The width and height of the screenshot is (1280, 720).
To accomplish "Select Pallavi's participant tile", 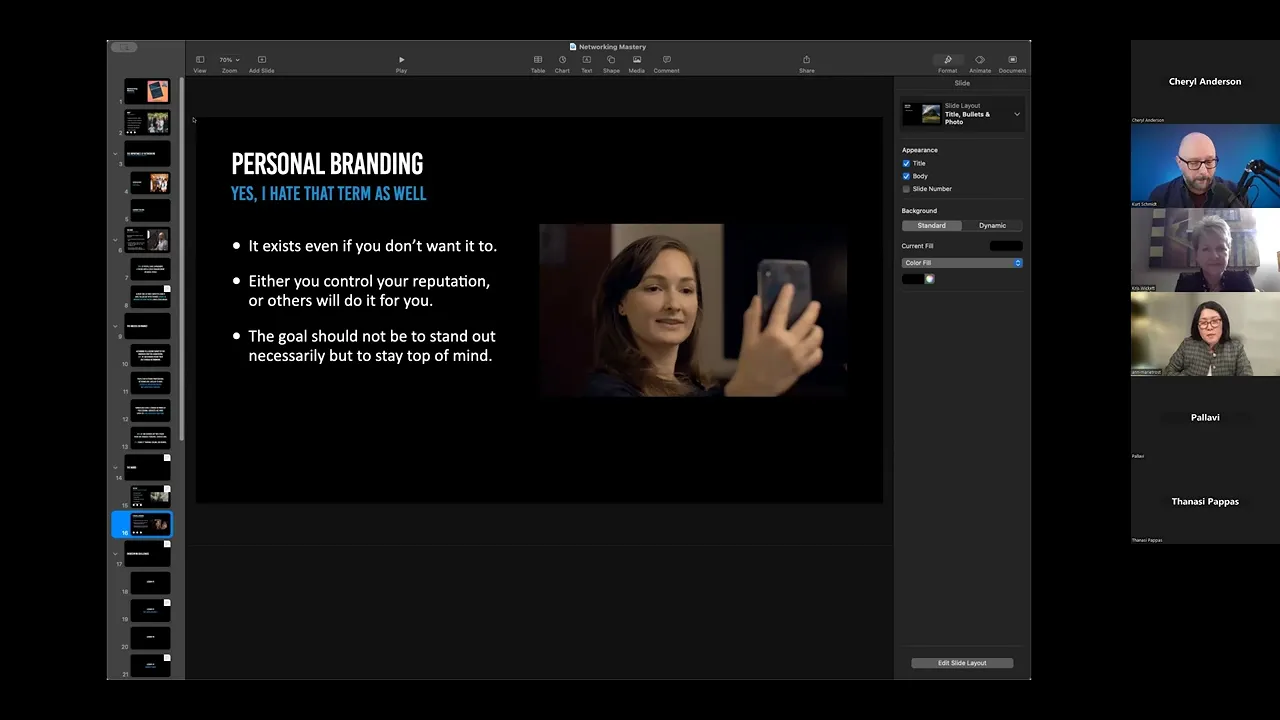I will pyautogui.click(x=1205, y=418).
